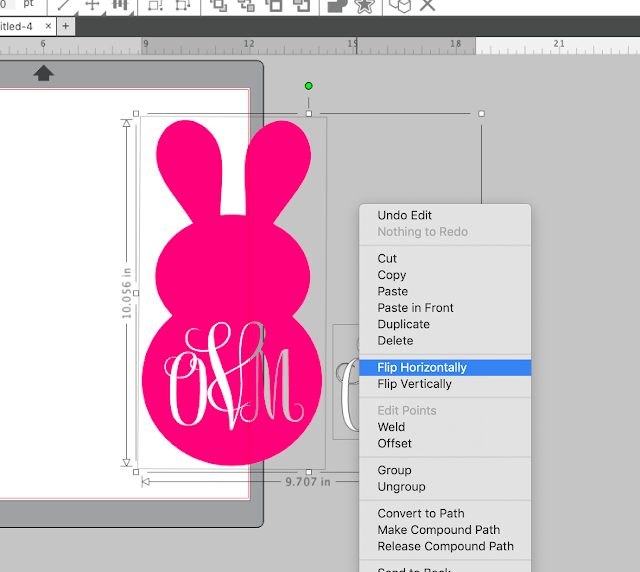640x572 pixels.
Task: Click the ungroup shapes toolbar icon
Action: tap(182, 5)
